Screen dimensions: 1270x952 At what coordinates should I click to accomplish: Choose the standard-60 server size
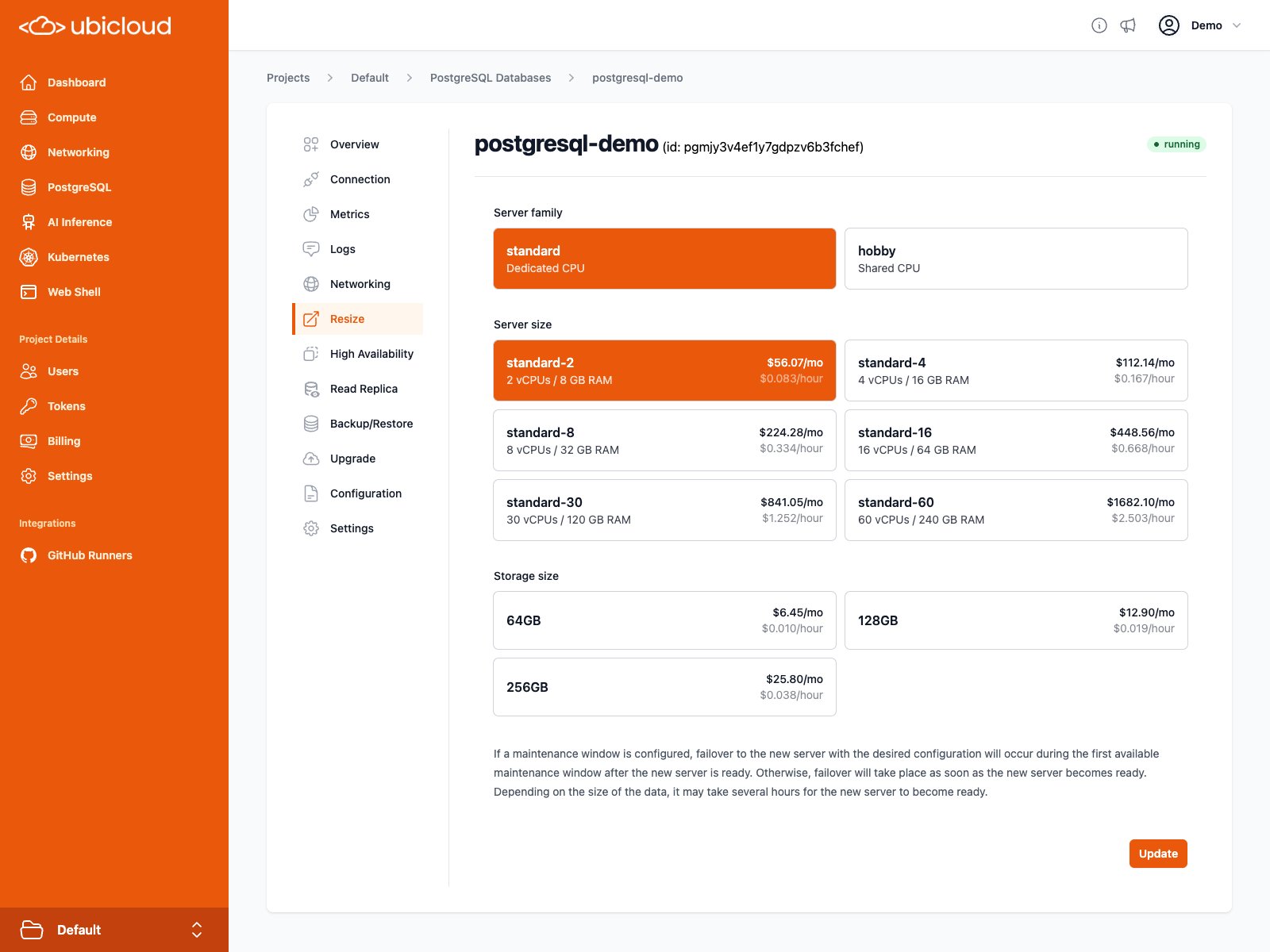pyautogui.click(x=1016, y=510)
